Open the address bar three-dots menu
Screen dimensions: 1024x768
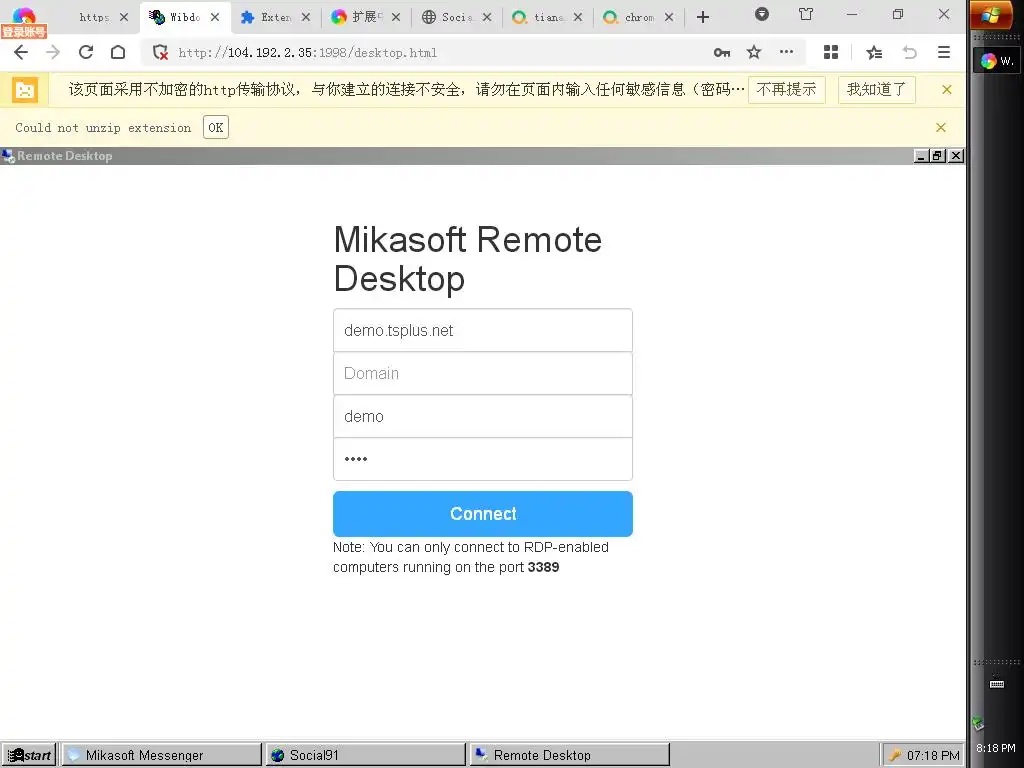point(786,52)
